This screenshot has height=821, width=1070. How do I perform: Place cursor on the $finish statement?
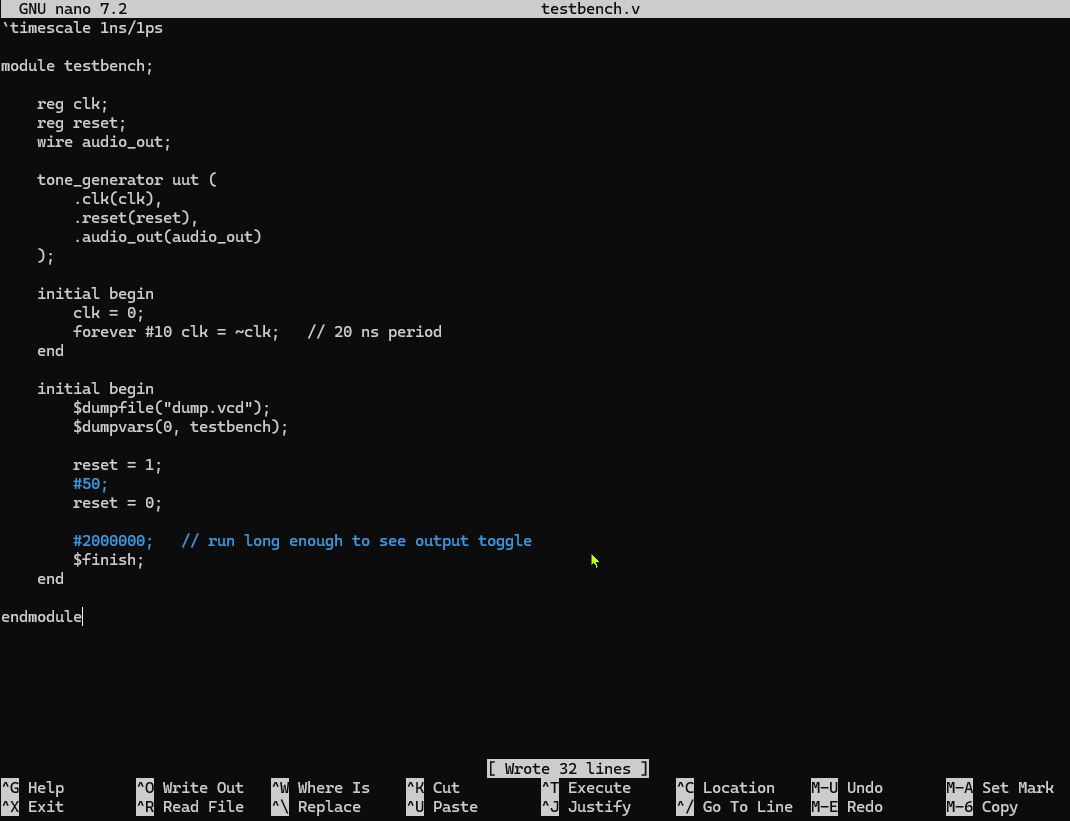[108, 560]
